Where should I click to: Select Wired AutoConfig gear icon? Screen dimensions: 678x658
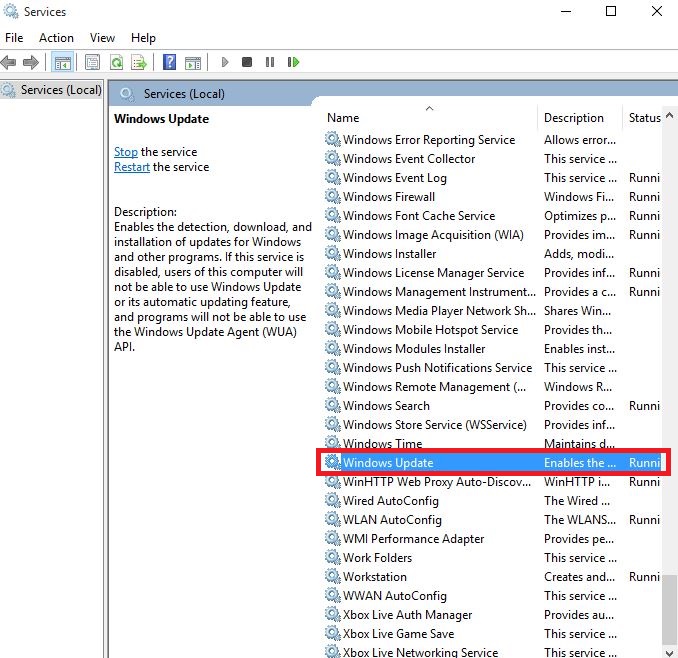333,501
